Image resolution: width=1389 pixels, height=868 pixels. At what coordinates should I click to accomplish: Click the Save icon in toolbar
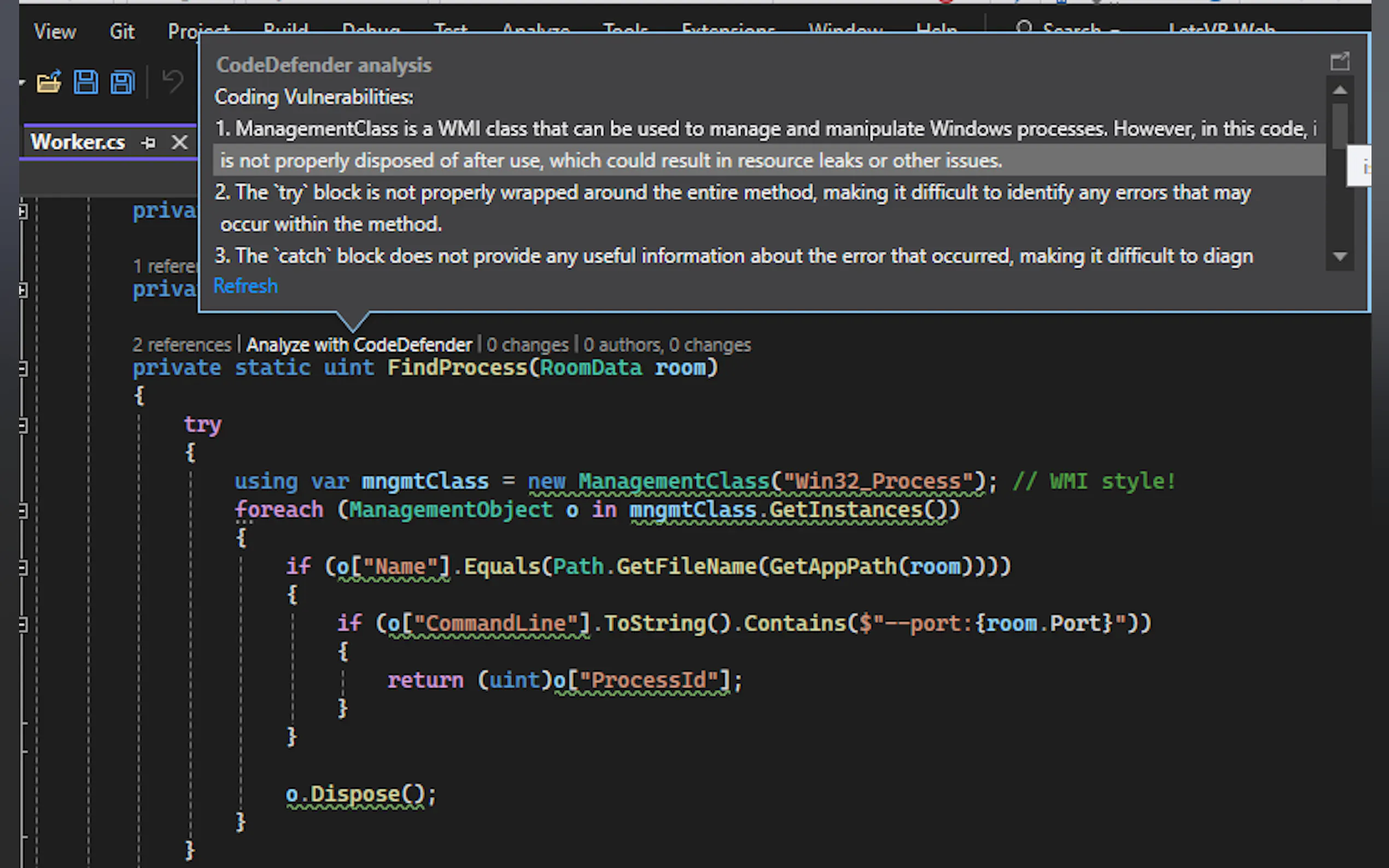pyautogui.click(x=85, y=82)
